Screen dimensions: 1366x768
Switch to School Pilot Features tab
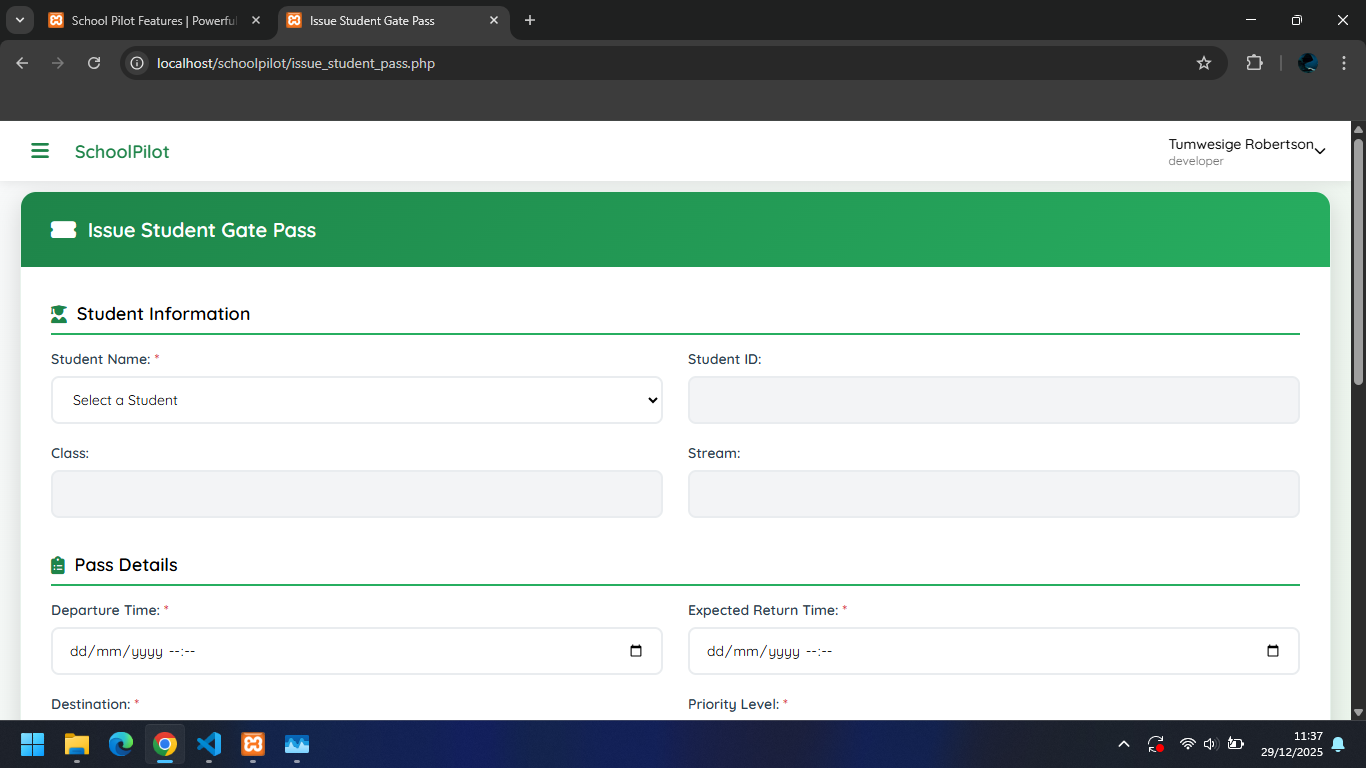152,20
